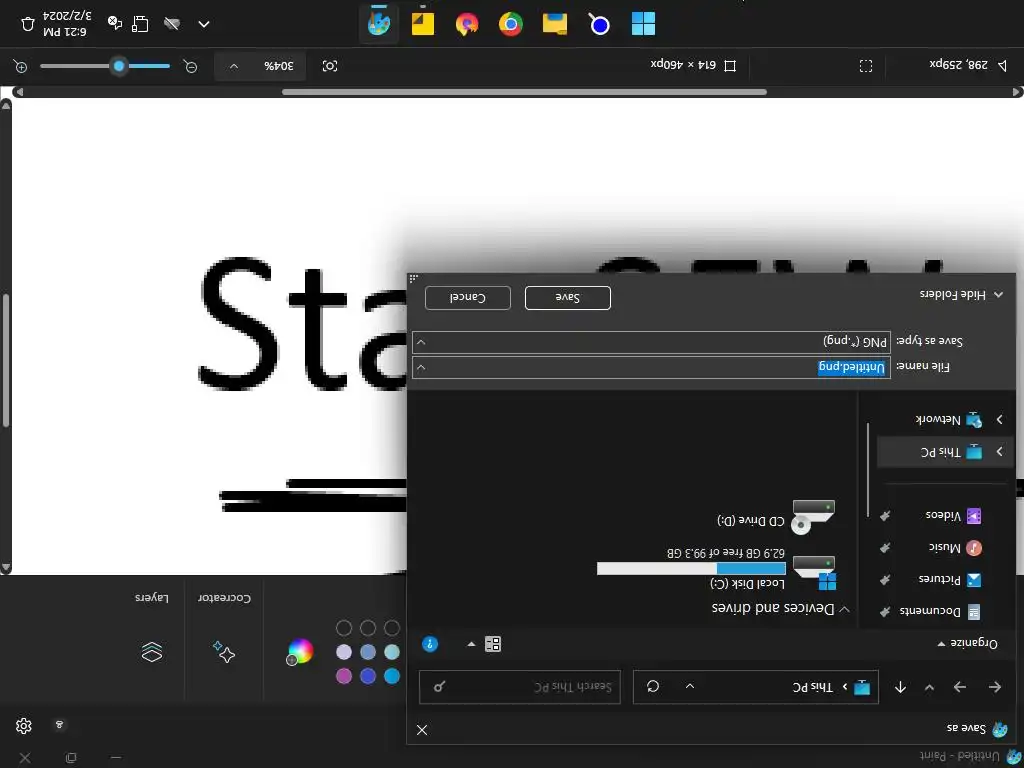Open the Edit colors wheel
The image size is (1024, 768).
pyautogui.click(x=300, y=651)
